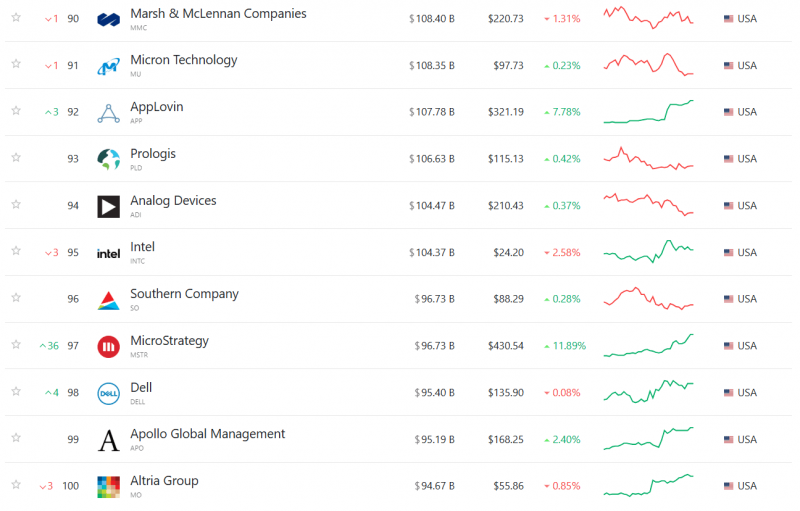Open the MicroStrategy company page
Screen dimensions: 800x511
click(x=169, y=341)
